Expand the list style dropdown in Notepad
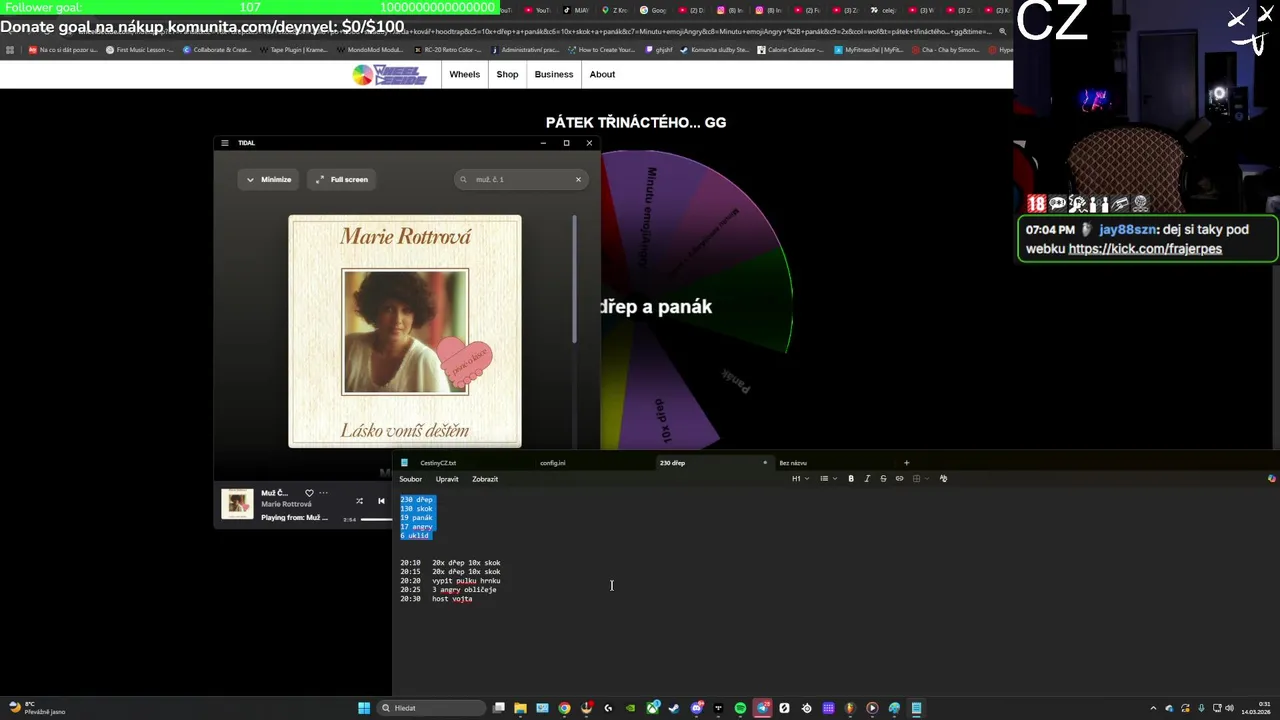The image size is (1280, 720). [828, 479]
